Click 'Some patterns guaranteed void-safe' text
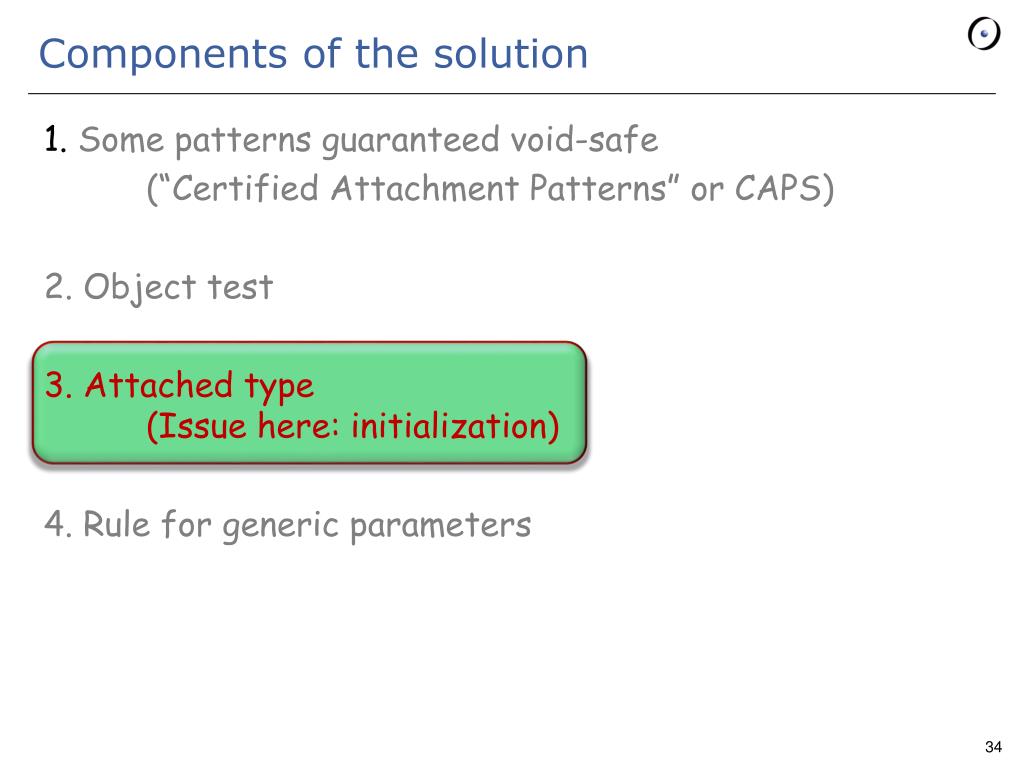The width and height of the screenshot is (1024, 768). pos(368,141)
